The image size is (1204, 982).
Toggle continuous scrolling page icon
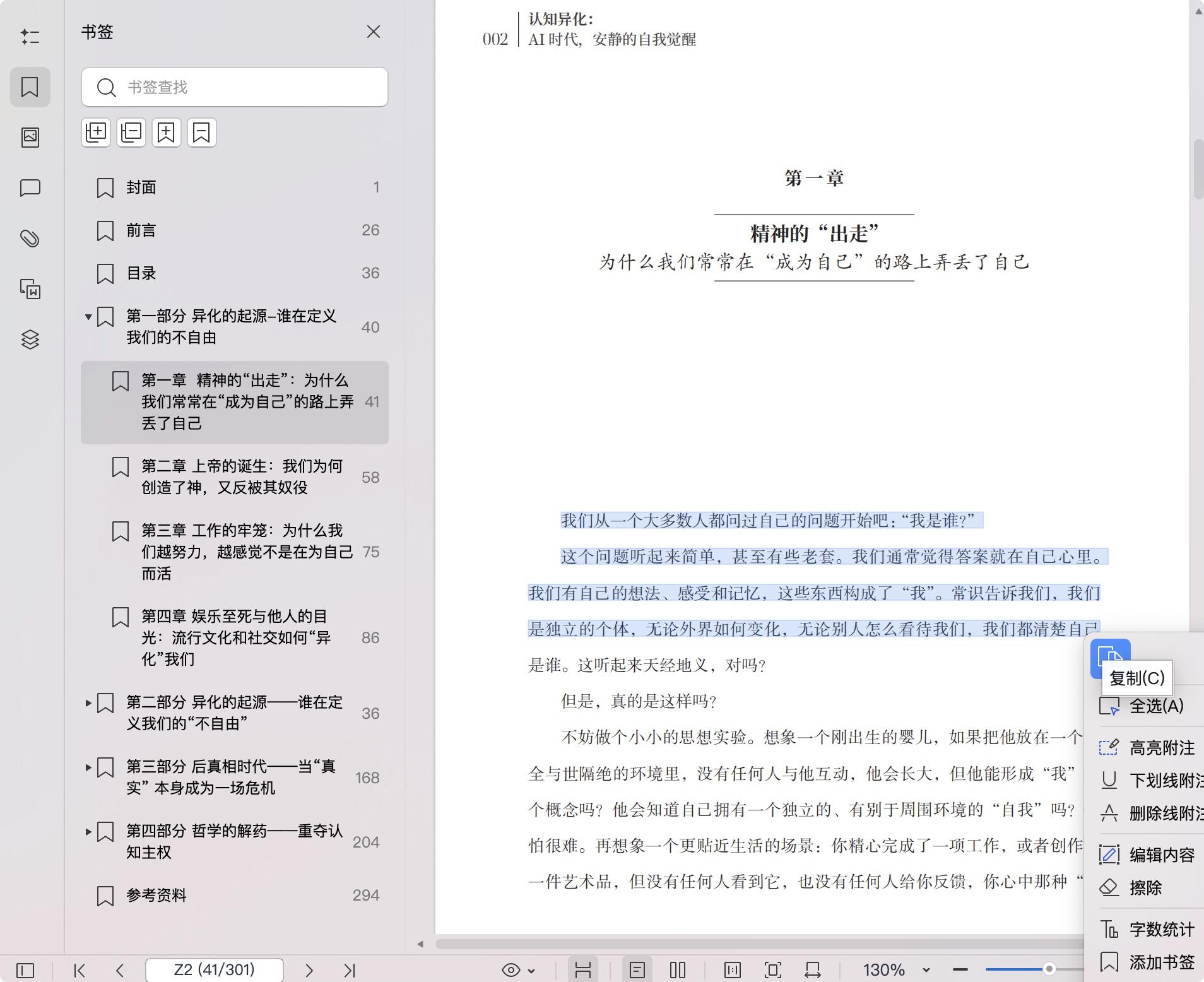click(x=582, y=970)
